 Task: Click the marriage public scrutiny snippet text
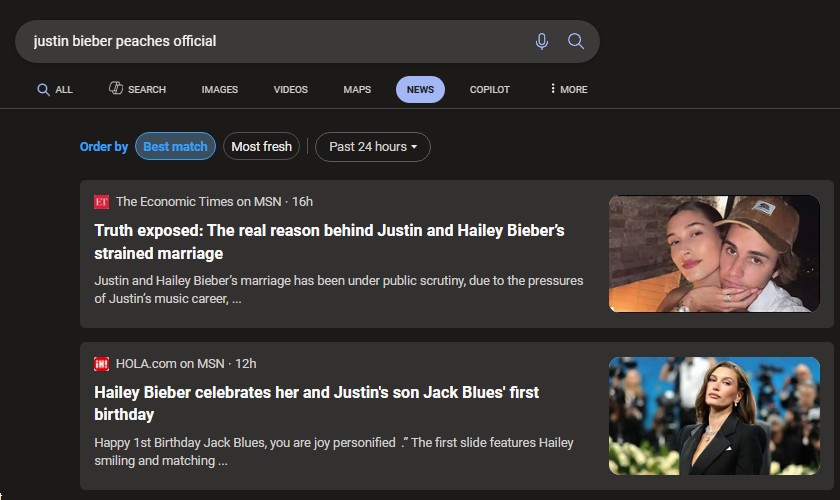tap(339, 289)
